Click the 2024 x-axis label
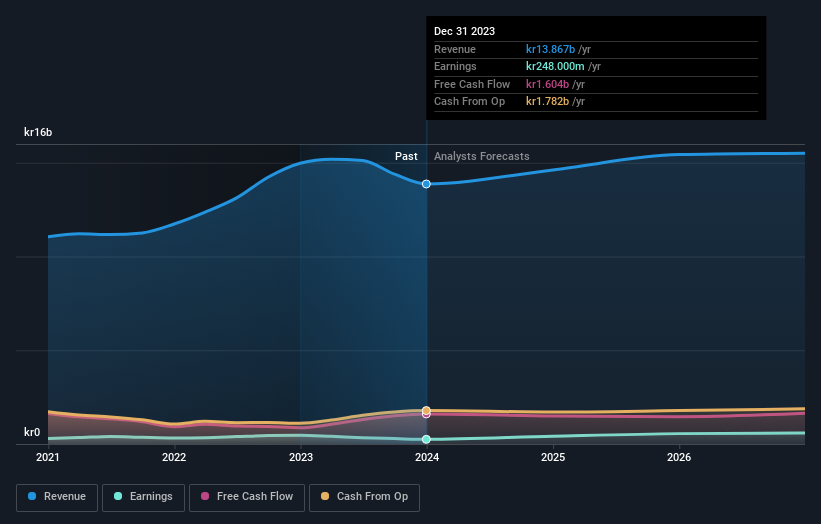Screen dimensions: 821x524 point(427,457)
